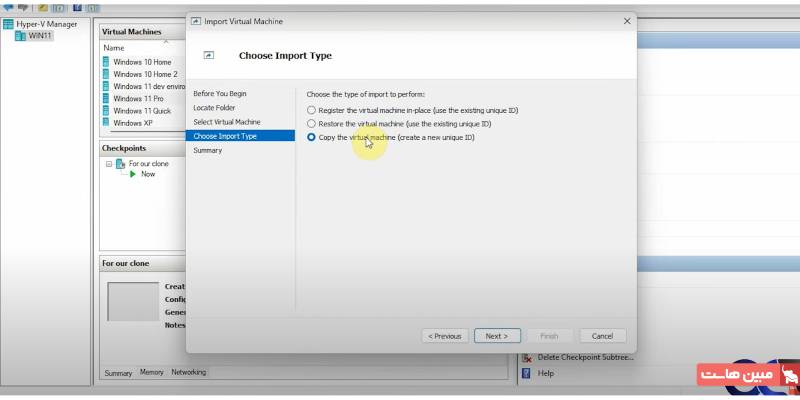Go to Locate Folder wizard step
This screenshot has width=800, height=400.
(214, 108)
